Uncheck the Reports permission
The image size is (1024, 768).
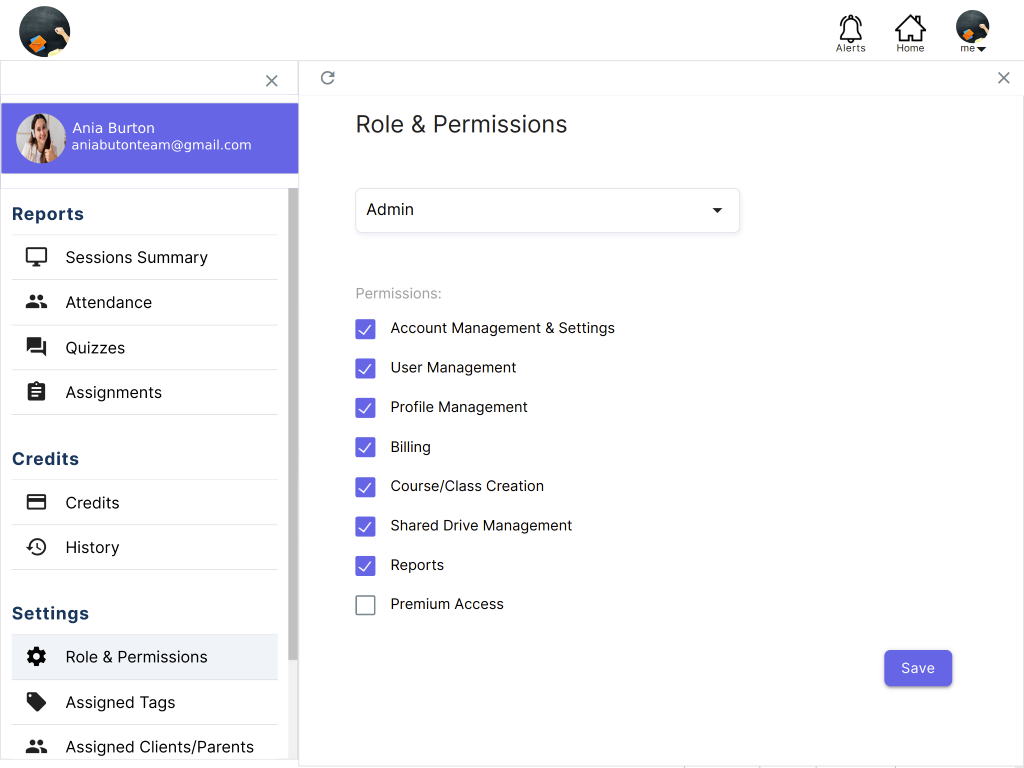click(365, 565)
